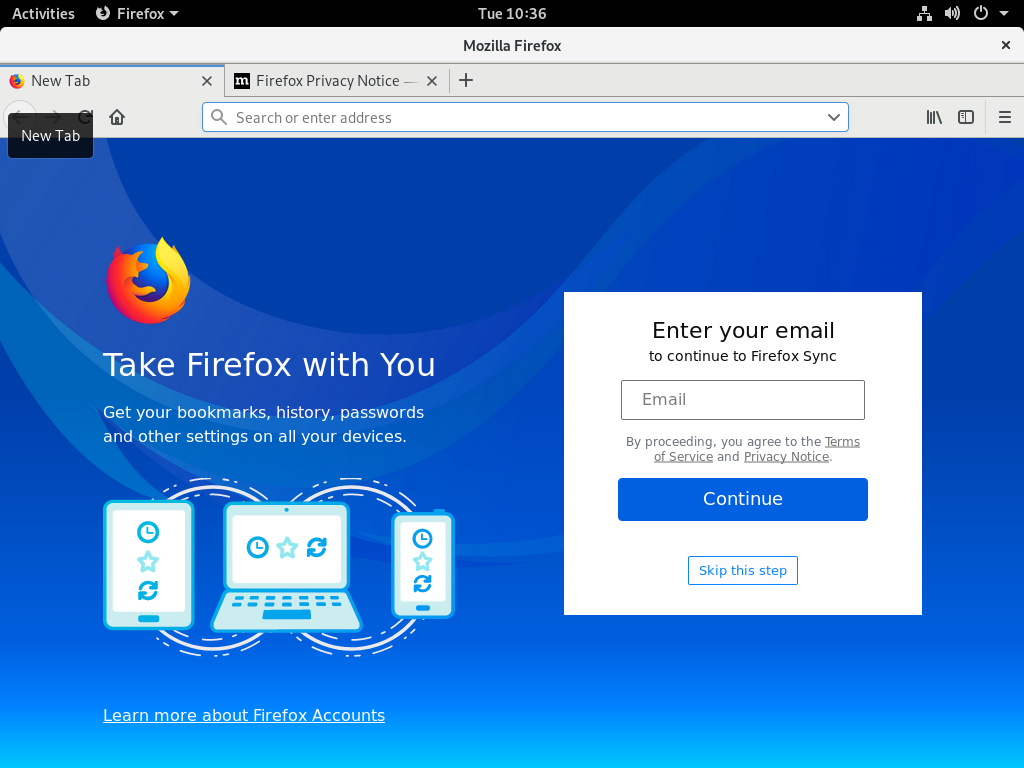This screenshot has width=1024, height=768.
Task: Expand the address bar history dropdown
Action: [x=833, y=117]
